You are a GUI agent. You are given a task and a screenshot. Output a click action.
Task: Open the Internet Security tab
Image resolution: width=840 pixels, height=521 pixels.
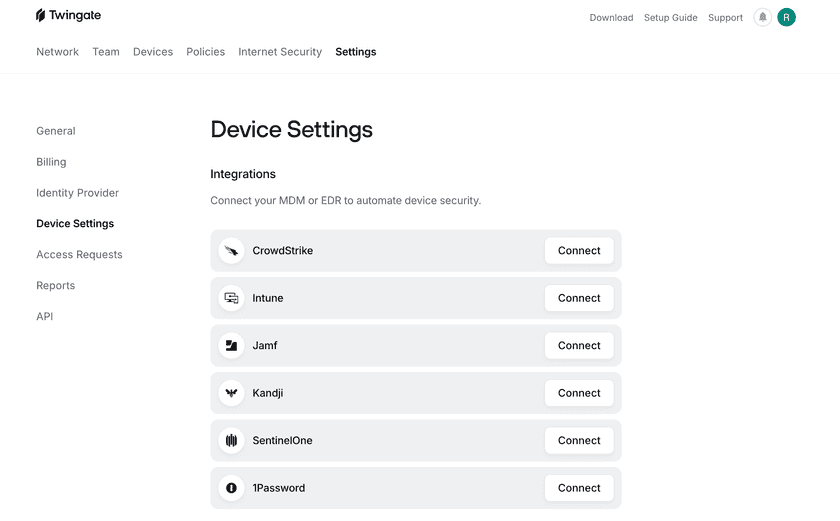tap(280, 52)
